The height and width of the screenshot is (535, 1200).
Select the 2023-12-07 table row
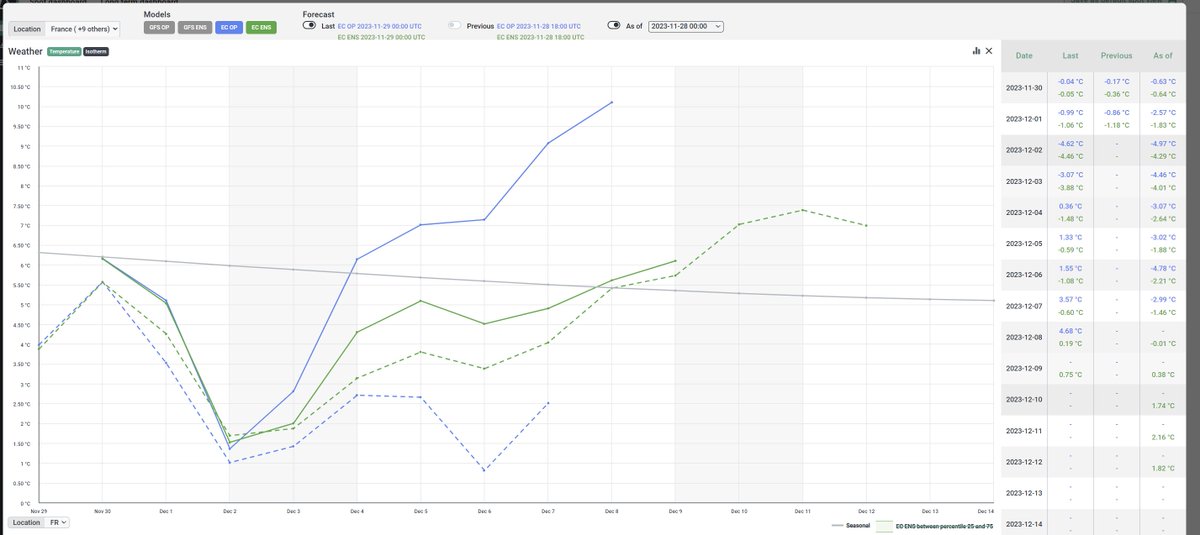pos(1094,306)
